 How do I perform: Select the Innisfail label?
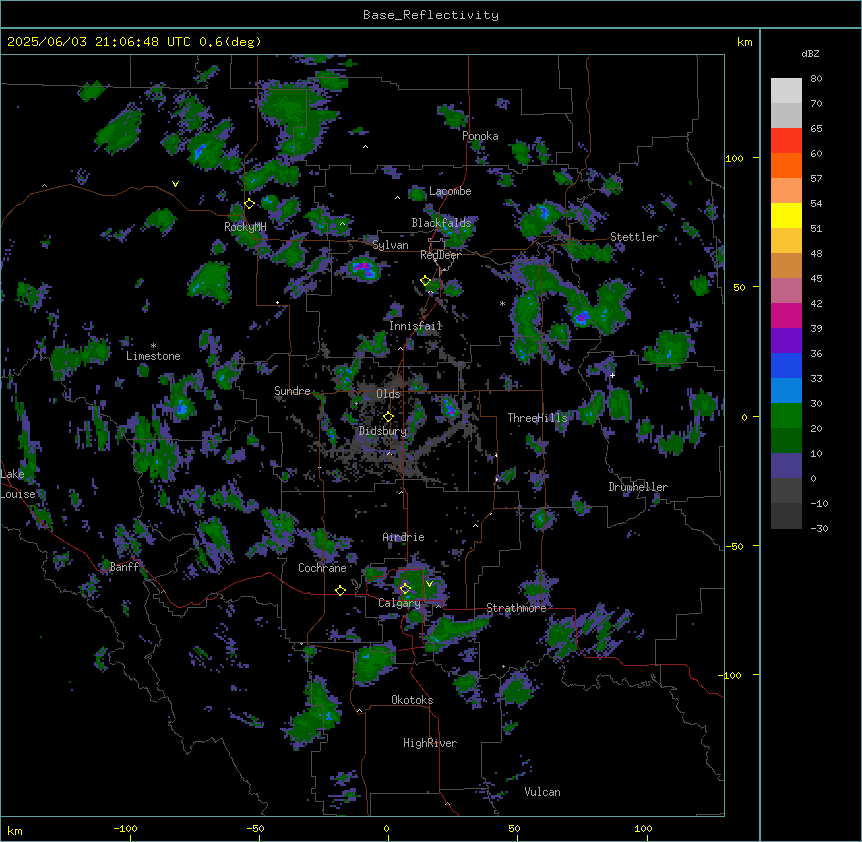click(415, 326)
